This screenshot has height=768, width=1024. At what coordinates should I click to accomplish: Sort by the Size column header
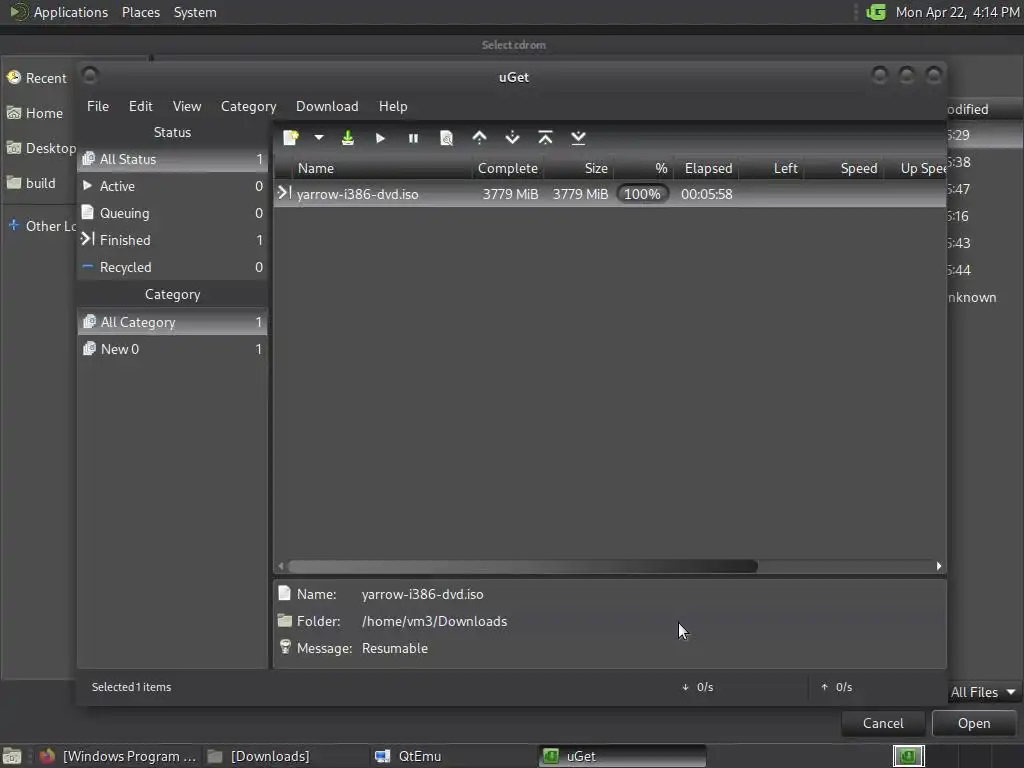point(579,168)
